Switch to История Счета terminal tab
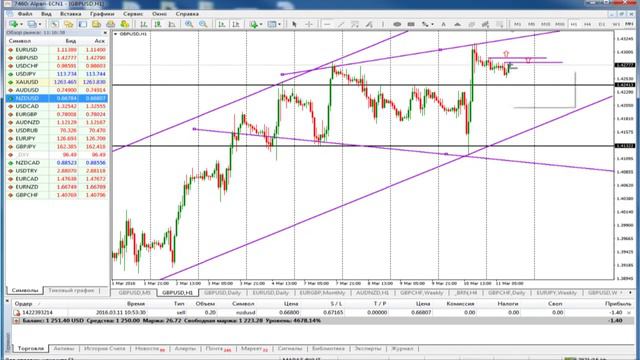 click(104, 349)
